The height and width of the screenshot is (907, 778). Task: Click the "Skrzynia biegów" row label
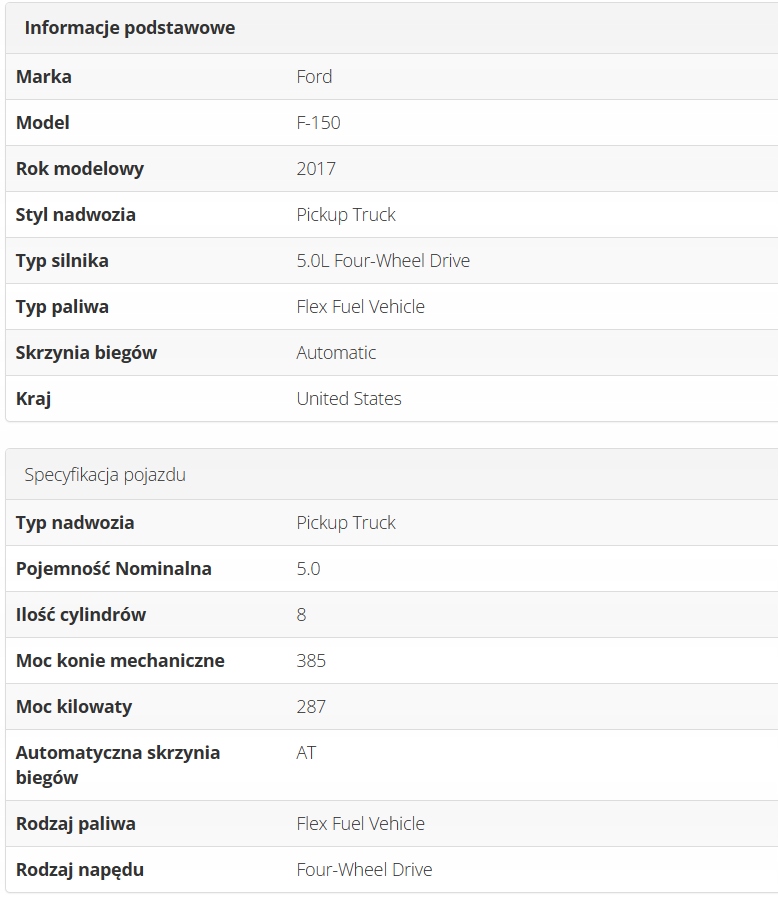(x=86, y=353)
